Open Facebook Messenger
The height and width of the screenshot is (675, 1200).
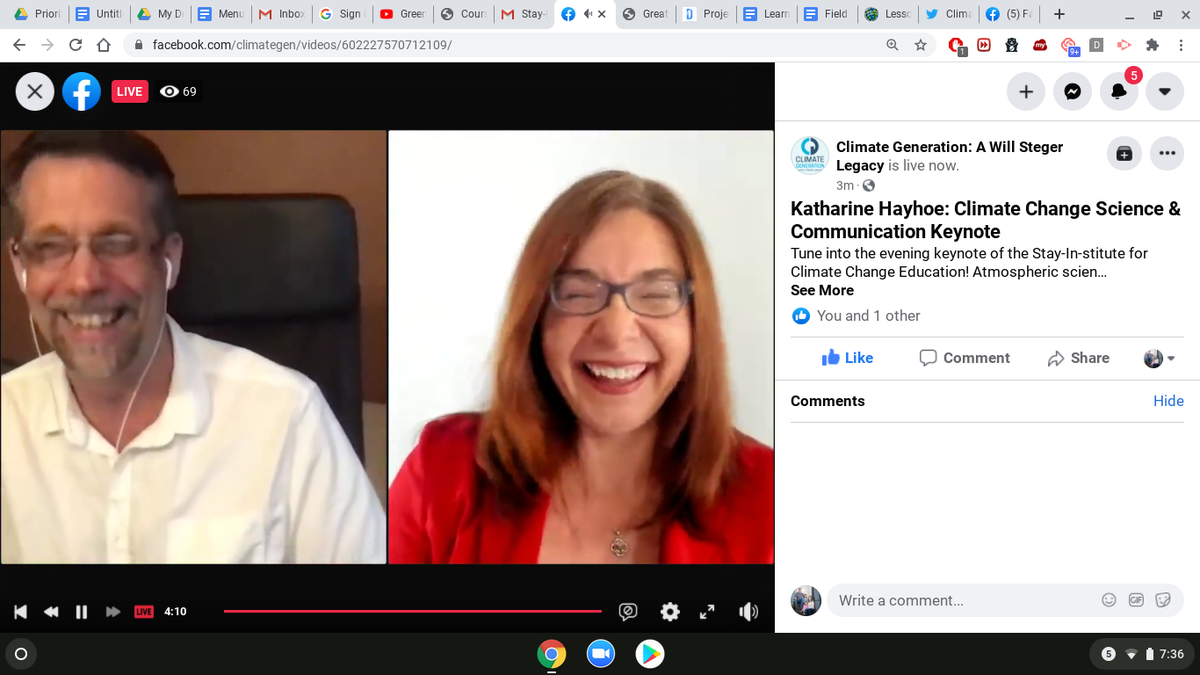coord(1072,92)
